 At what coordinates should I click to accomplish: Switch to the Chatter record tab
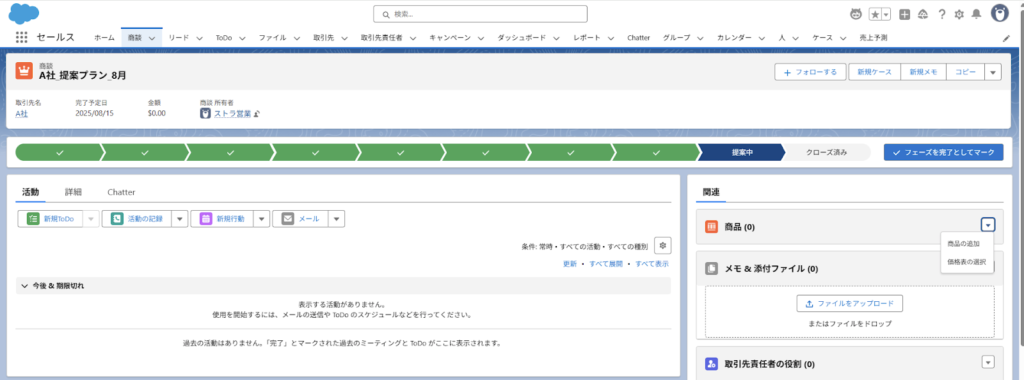pyautogui.click(x=121, y=192)
